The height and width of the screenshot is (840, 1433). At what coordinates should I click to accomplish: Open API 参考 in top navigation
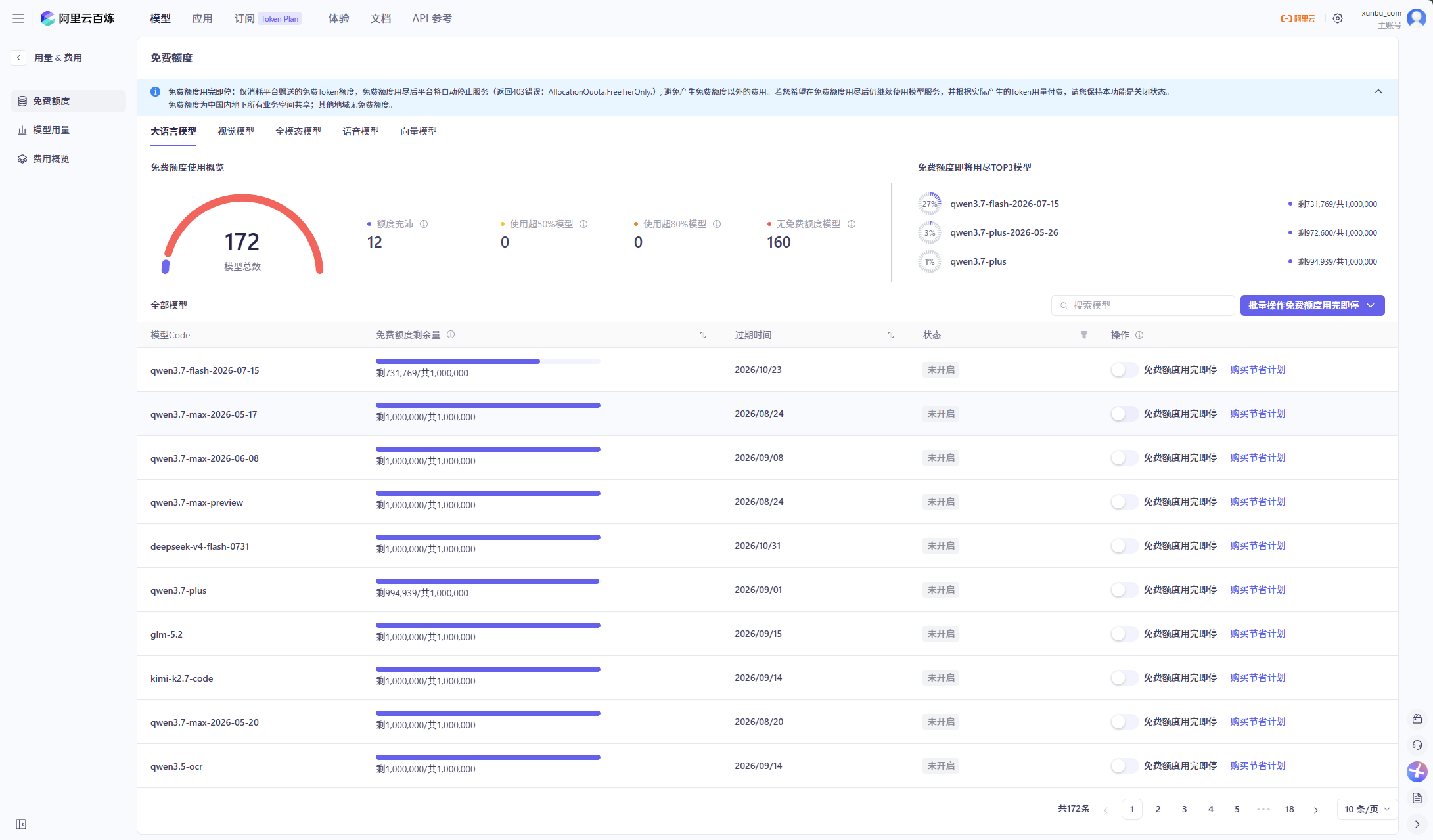(432, 18)
